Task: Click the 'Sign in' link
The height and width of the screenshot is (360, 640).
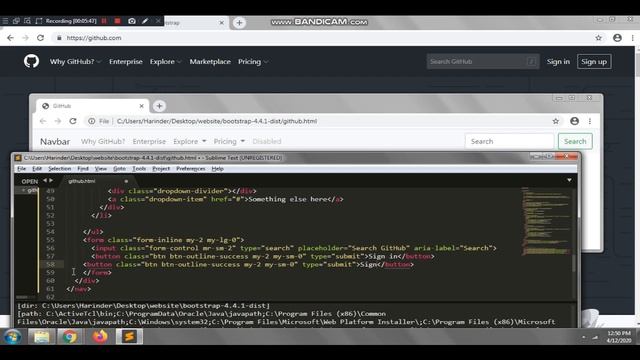Action: tap(558, 62)
